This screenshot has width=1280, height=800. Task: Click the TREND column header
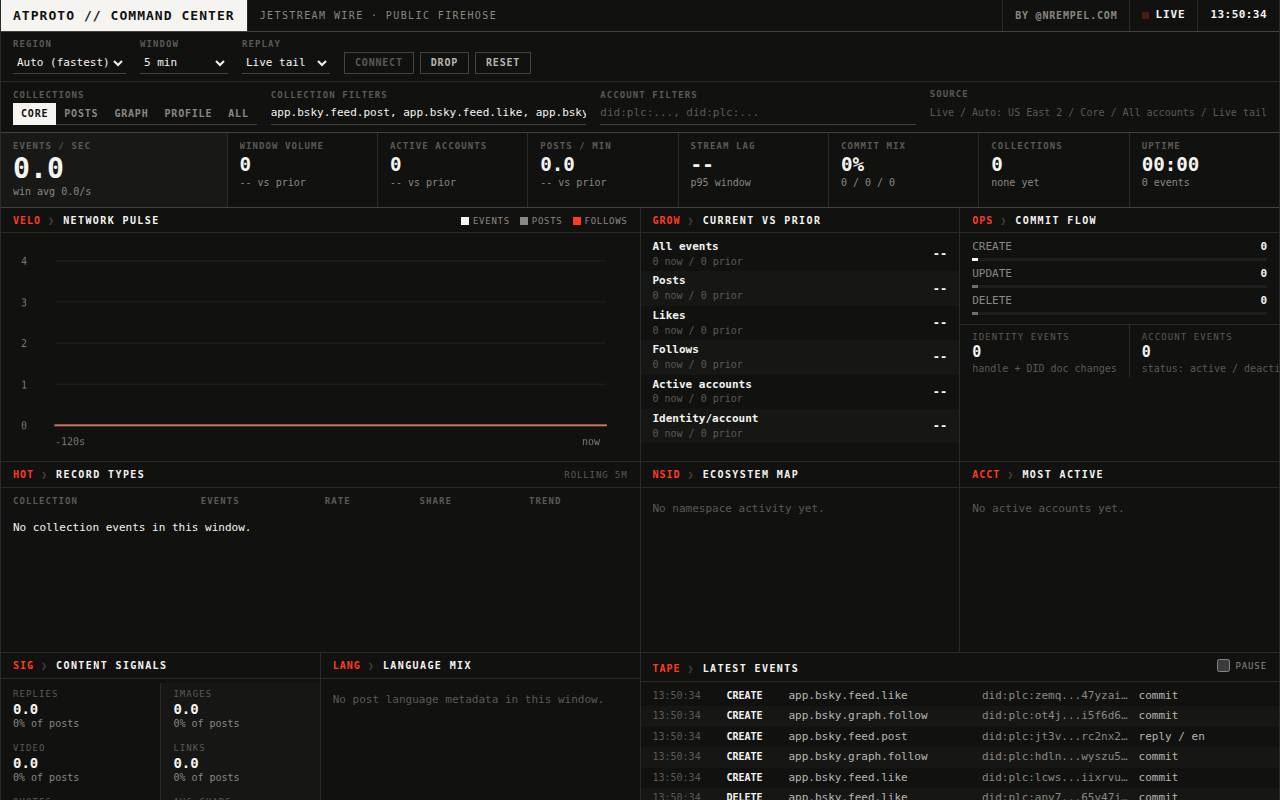(545, 501)
